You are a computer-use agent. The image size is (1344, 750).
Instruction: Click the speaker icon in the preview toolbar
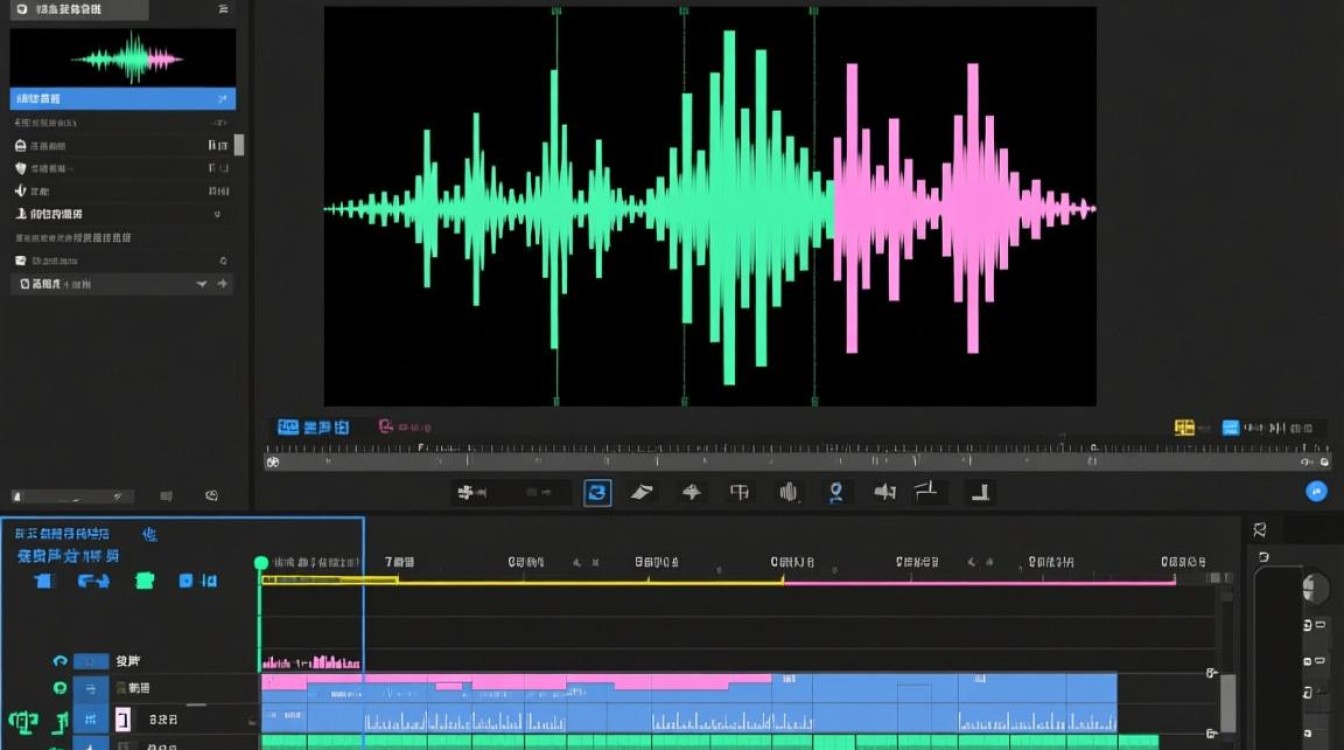pyautogui.click(x=884, y=492)
